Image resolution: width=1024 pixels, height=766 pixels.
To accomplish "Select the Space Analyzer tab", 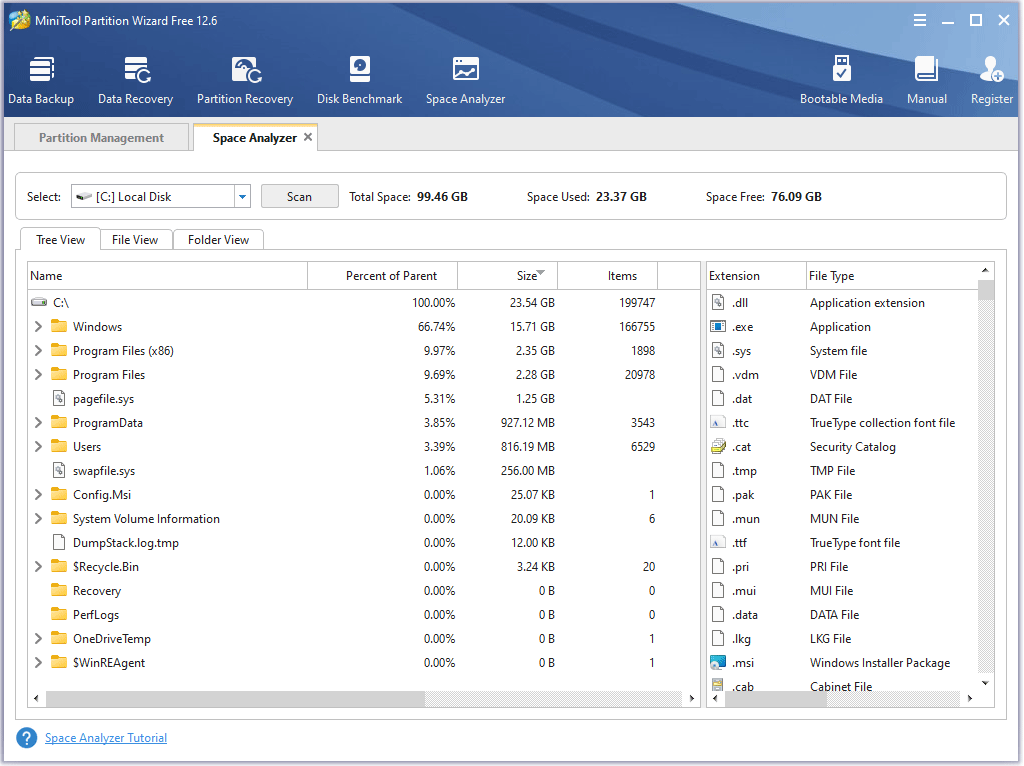I will click(254, 138).
